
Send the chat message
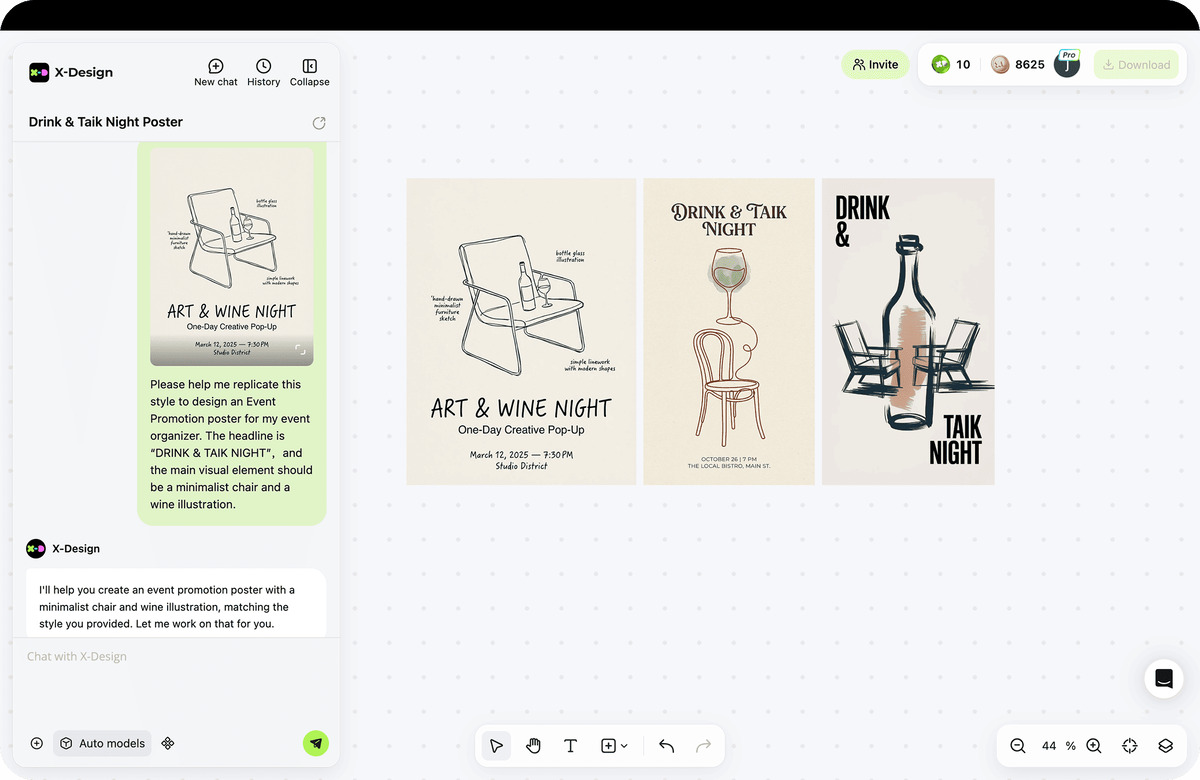pos(316,743)
